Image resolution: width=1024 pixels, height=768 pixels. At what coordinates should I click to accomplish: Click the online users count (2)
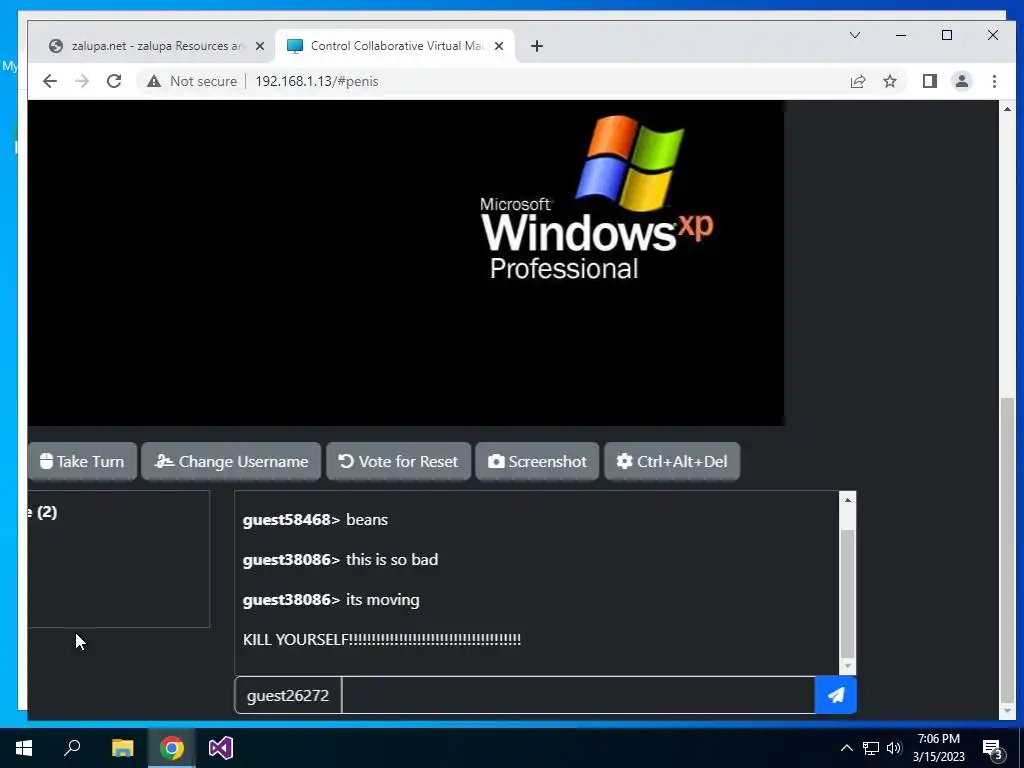pos(46,512)
